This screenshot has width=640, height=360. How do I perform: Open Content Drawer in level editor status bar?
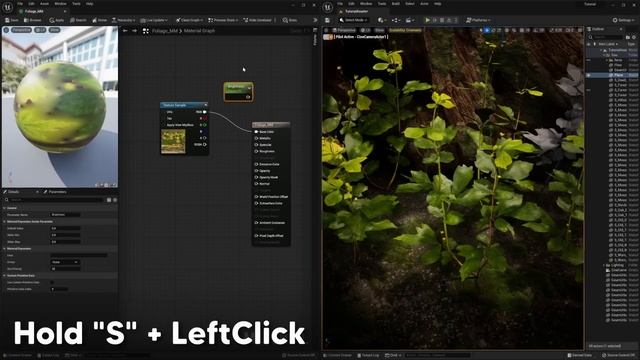click(338, 356)
